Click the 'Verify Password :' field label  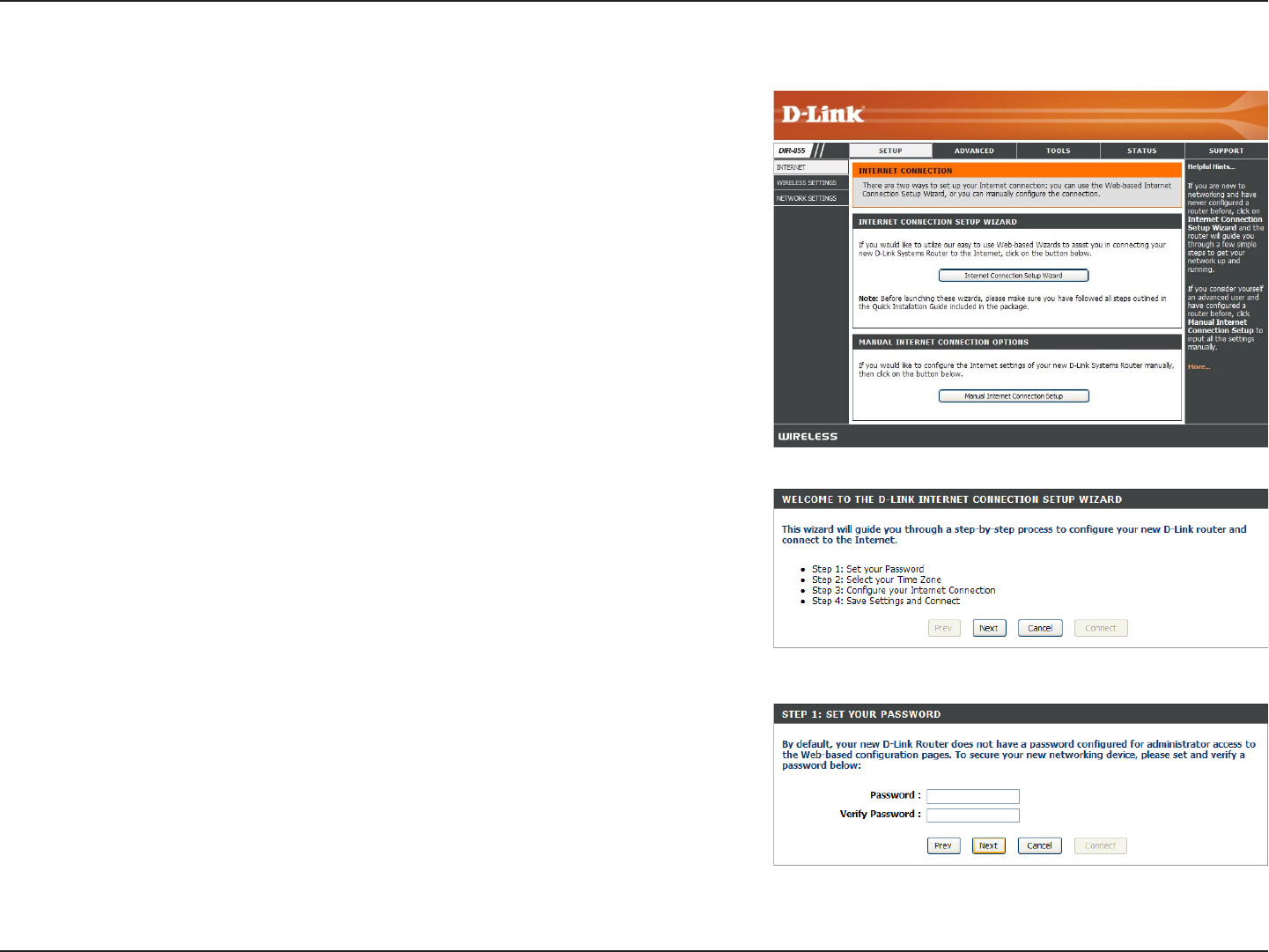(x=881, y=815)
